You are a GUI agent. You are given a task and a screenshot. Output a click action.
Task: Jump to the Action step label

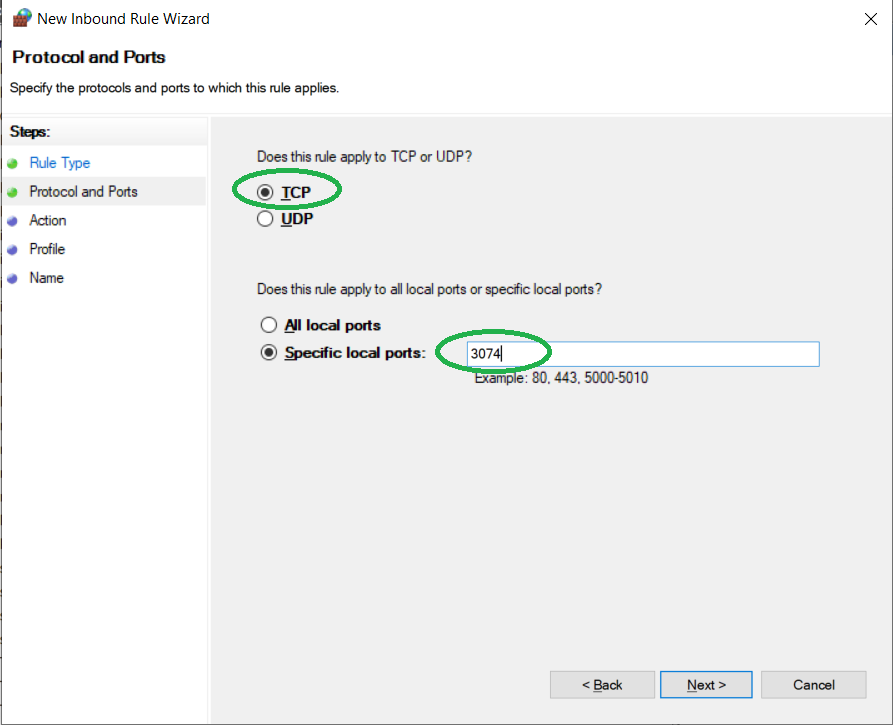pos(48,221)
